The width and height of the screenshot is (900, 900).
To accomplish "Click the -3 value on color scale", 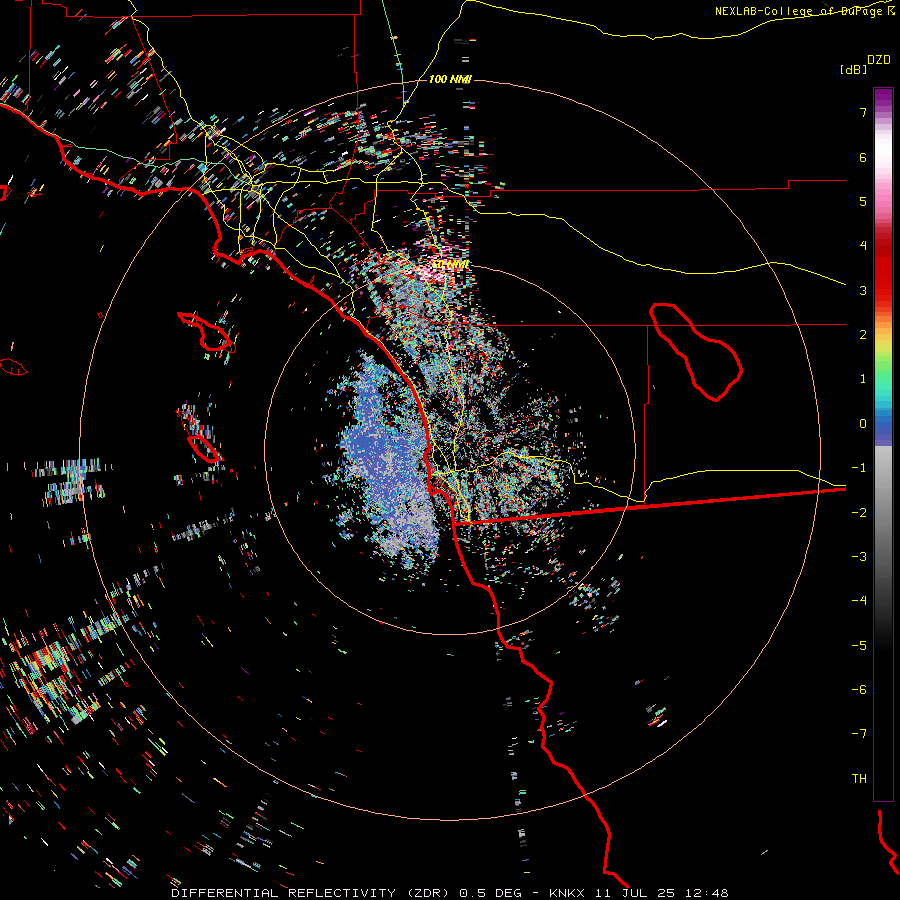I will [x=859, y=557].
